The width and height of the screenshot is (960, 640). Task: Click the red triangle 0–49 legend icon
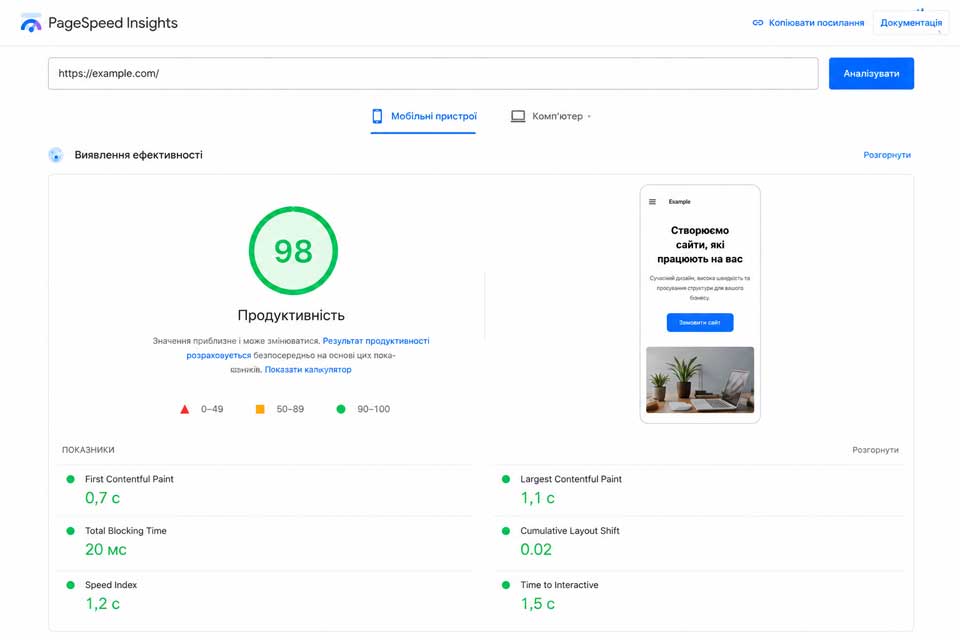185,409
